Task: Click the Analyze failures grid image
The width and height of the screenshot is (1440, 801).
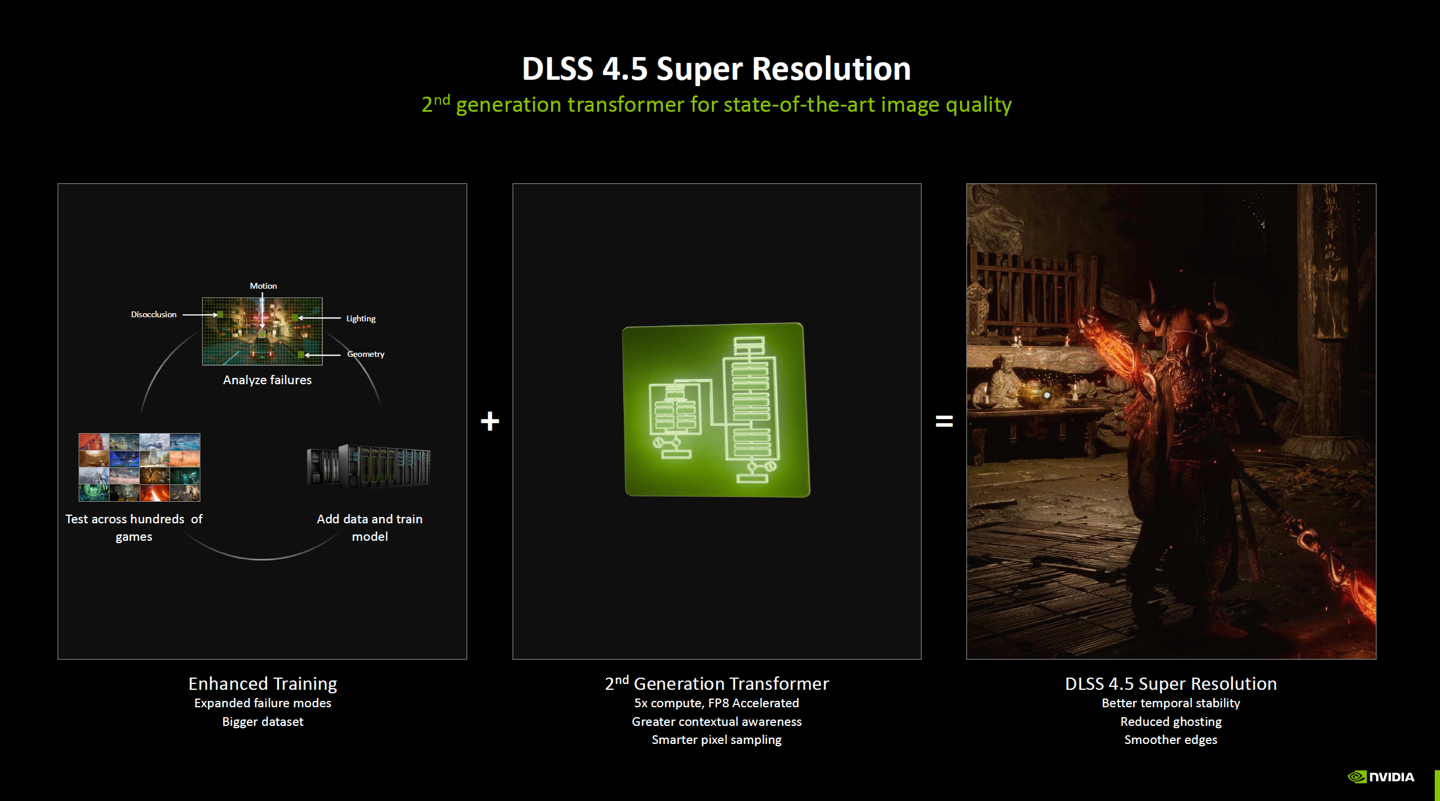Action: (262, 331)
